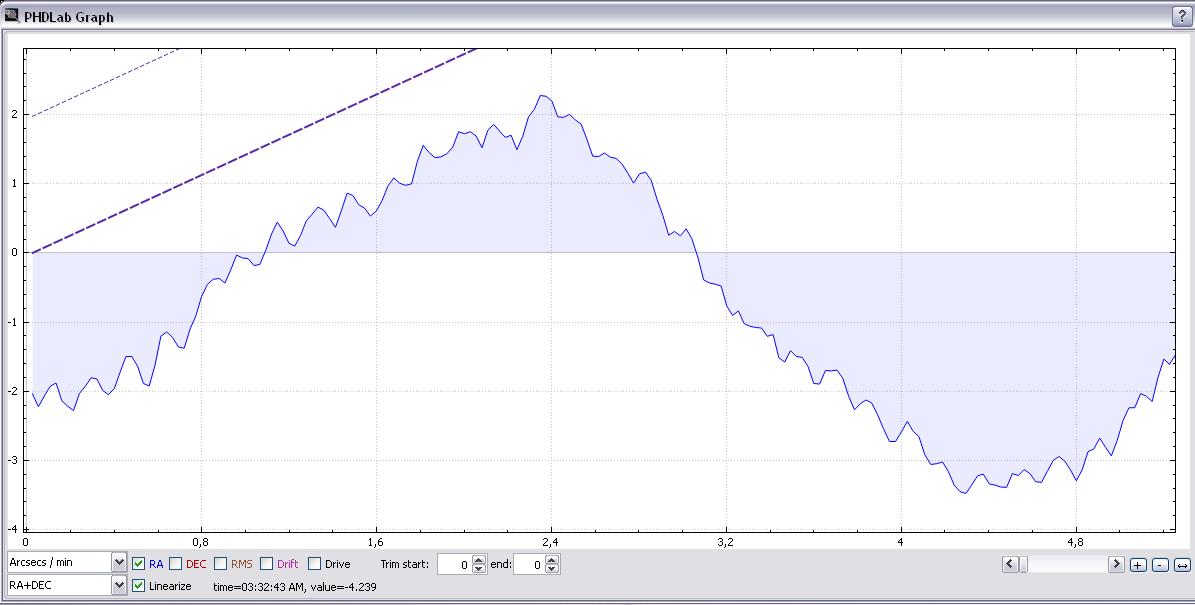Image resolution: width=1195 pixels, height=605 pixels.
Task: Click the horizontal scrollbar track
Action: coord(1068,564)
